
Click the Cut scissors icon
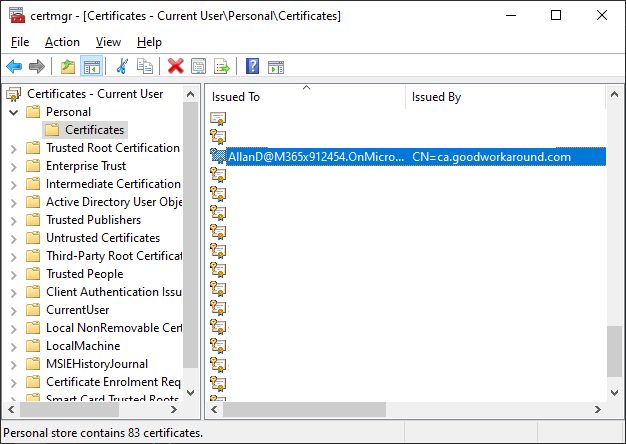(122, 67)
